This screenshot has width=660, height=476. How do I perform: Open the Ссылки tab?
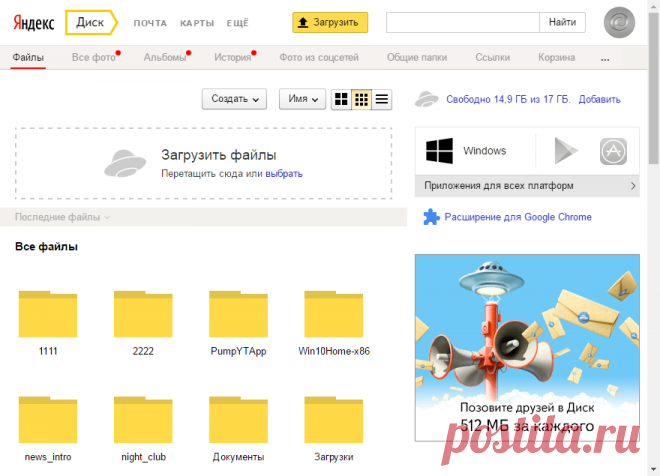tap(492, 58)
